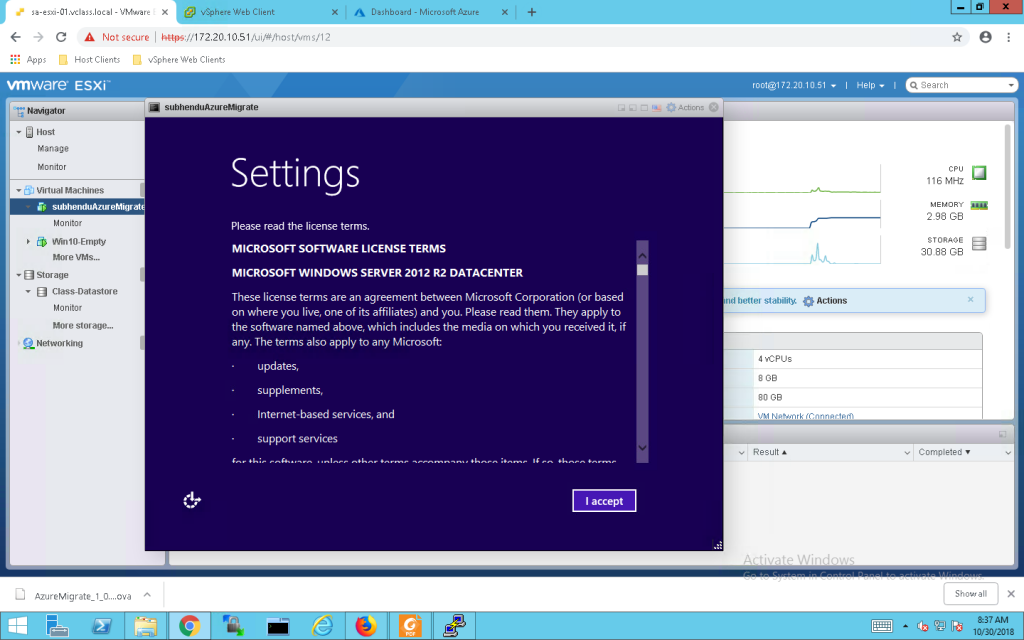Image resolution: width=1024 pixels, height=640 pixels.
Task: Open the Windows Start menu
Action: [x=18, y=626]
